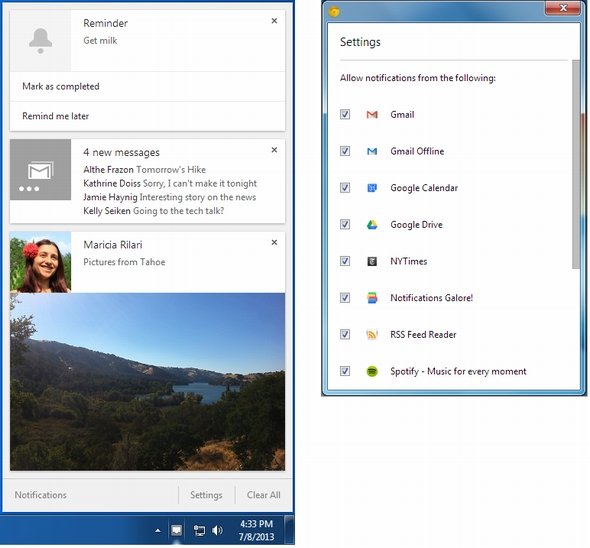The width and height of the screenshot is (590, 548).
Task: Open Settings in notification center footer
Action: [206, 495]
